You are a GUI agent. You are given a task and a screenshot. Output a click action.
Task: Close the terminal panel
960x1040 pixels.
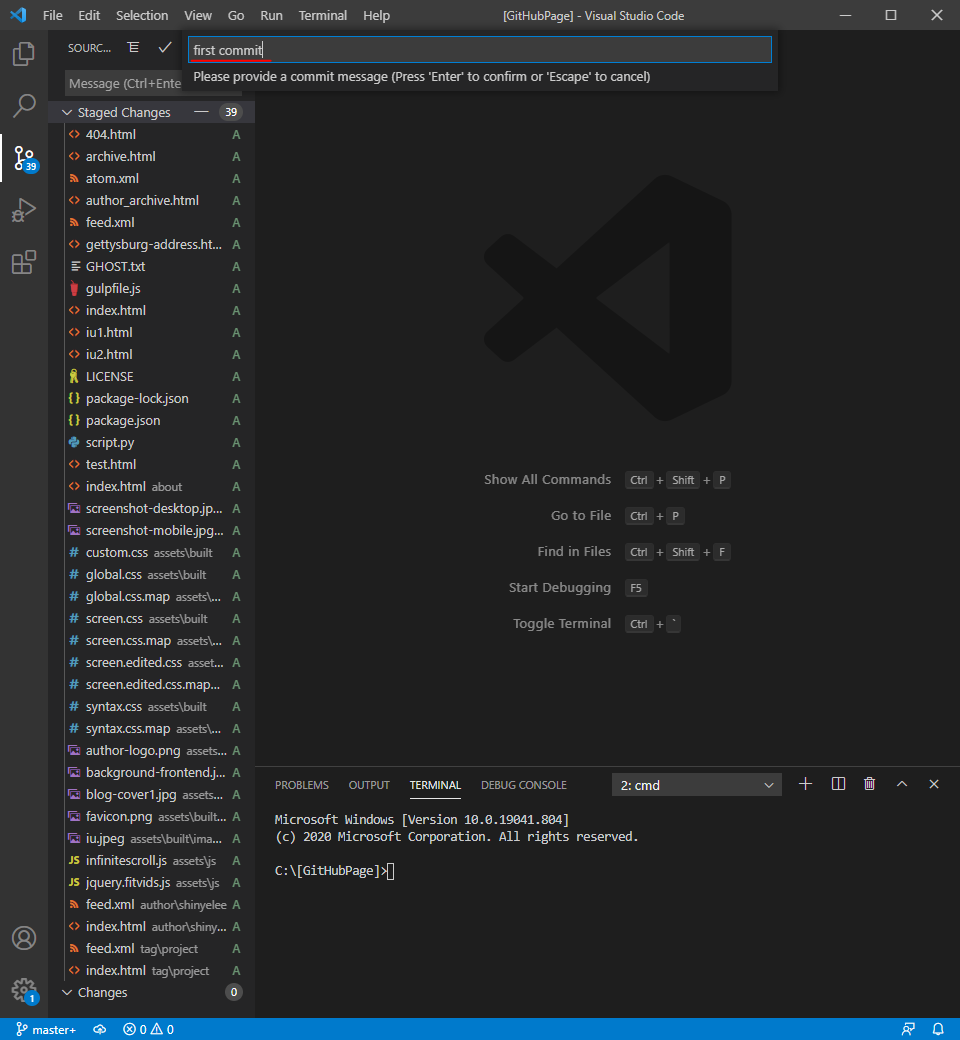click(934, 784)
